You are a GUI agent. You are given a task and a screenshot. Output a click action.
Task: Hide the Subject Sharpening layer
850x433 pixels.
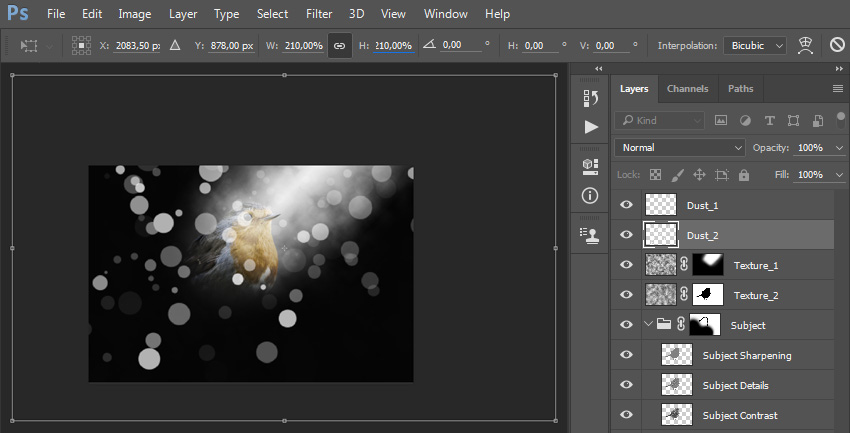point(626,354)
